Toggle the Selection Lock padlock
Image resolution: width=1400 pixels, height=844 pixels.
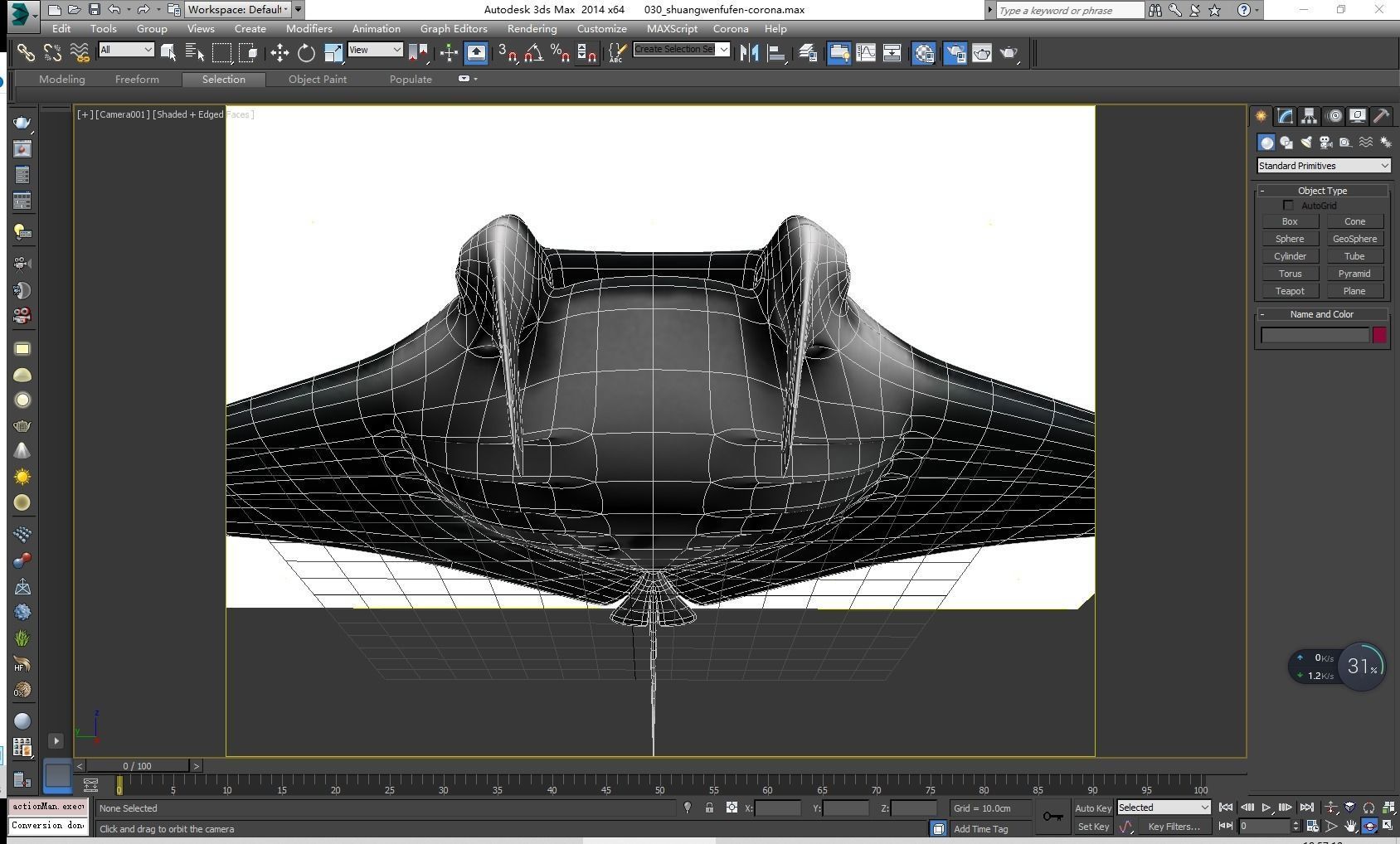point(709,808)
